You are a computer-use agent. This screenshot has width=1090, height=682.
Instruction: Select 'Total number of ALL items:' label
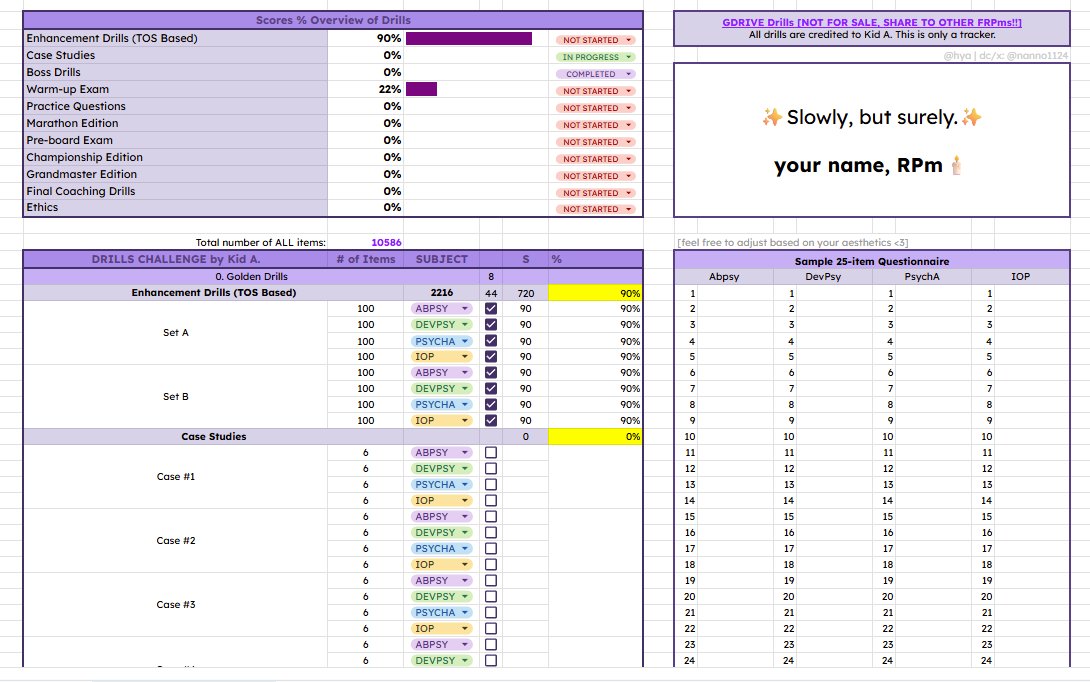tap(260, 242)
